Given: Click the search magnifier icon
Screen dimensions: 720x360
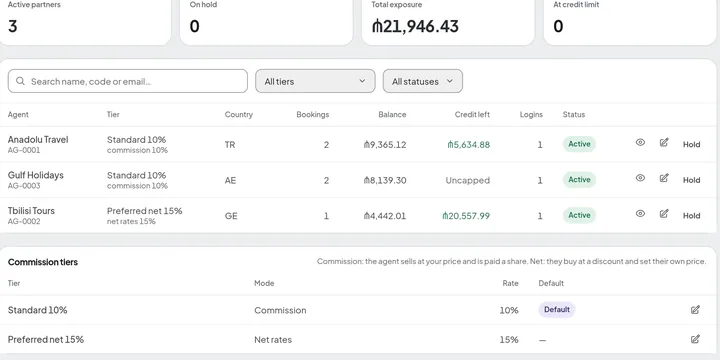Looking at the screenshot, I should click(x=20, y=81).
